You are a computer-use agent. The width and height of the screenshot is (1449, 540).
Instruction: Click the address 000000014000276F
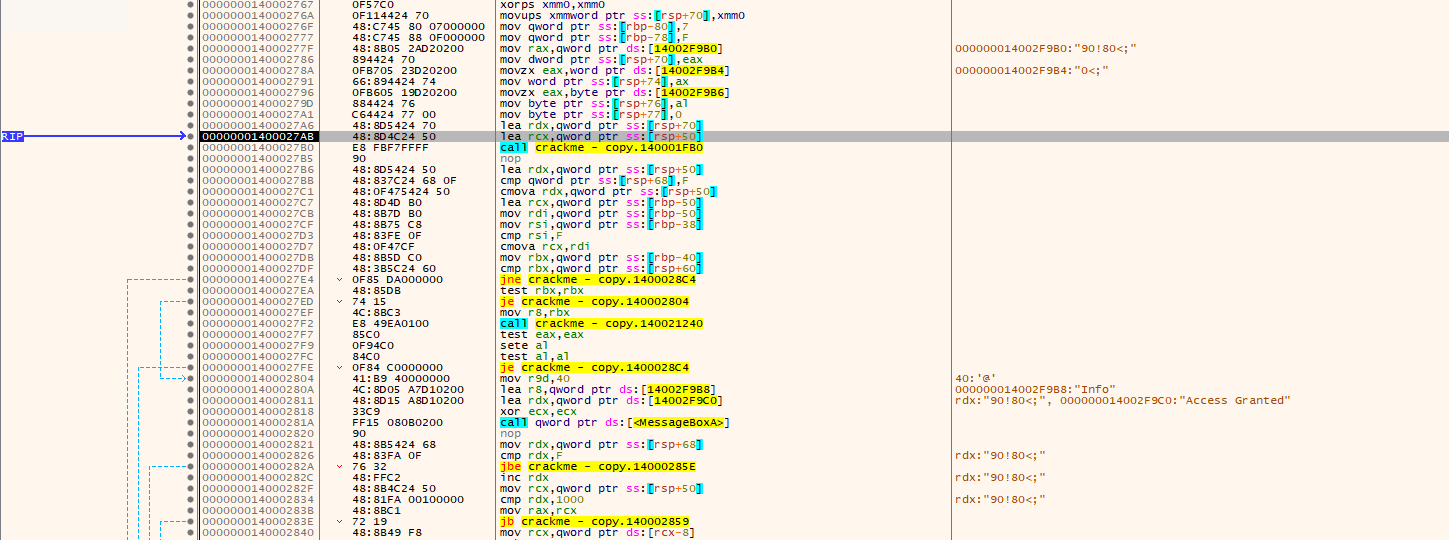pos(257,26)
